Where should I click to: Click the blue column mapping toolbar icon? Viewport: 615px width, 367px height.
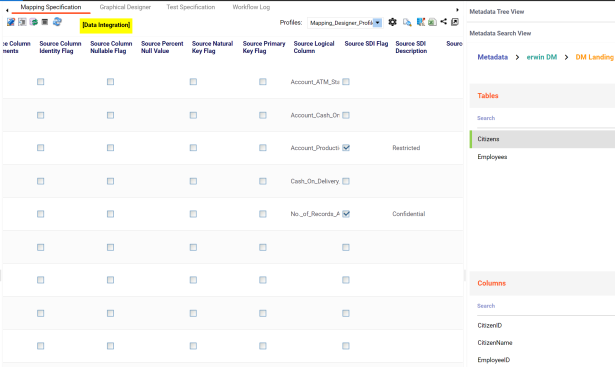[420, 22]
